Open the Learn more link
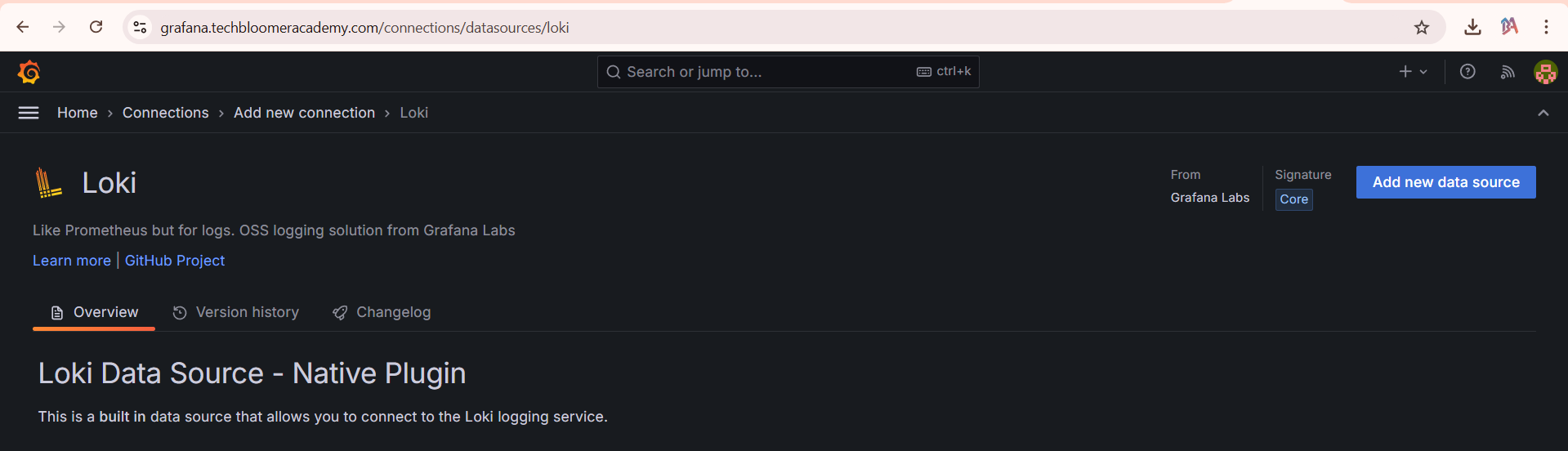 click(x=72, y=261)
